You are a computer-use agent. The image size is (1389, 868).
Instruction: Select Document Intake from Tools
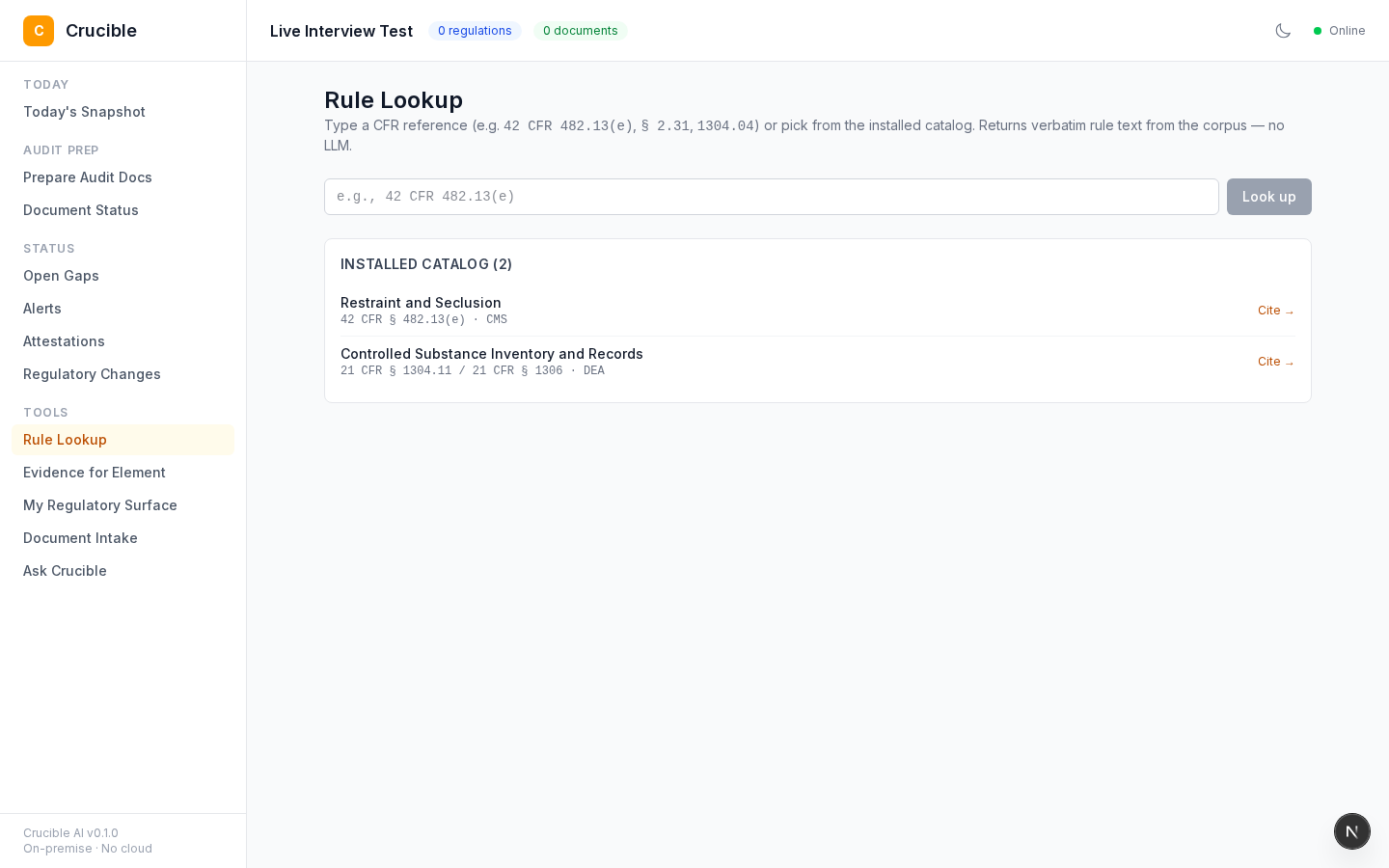80,538
